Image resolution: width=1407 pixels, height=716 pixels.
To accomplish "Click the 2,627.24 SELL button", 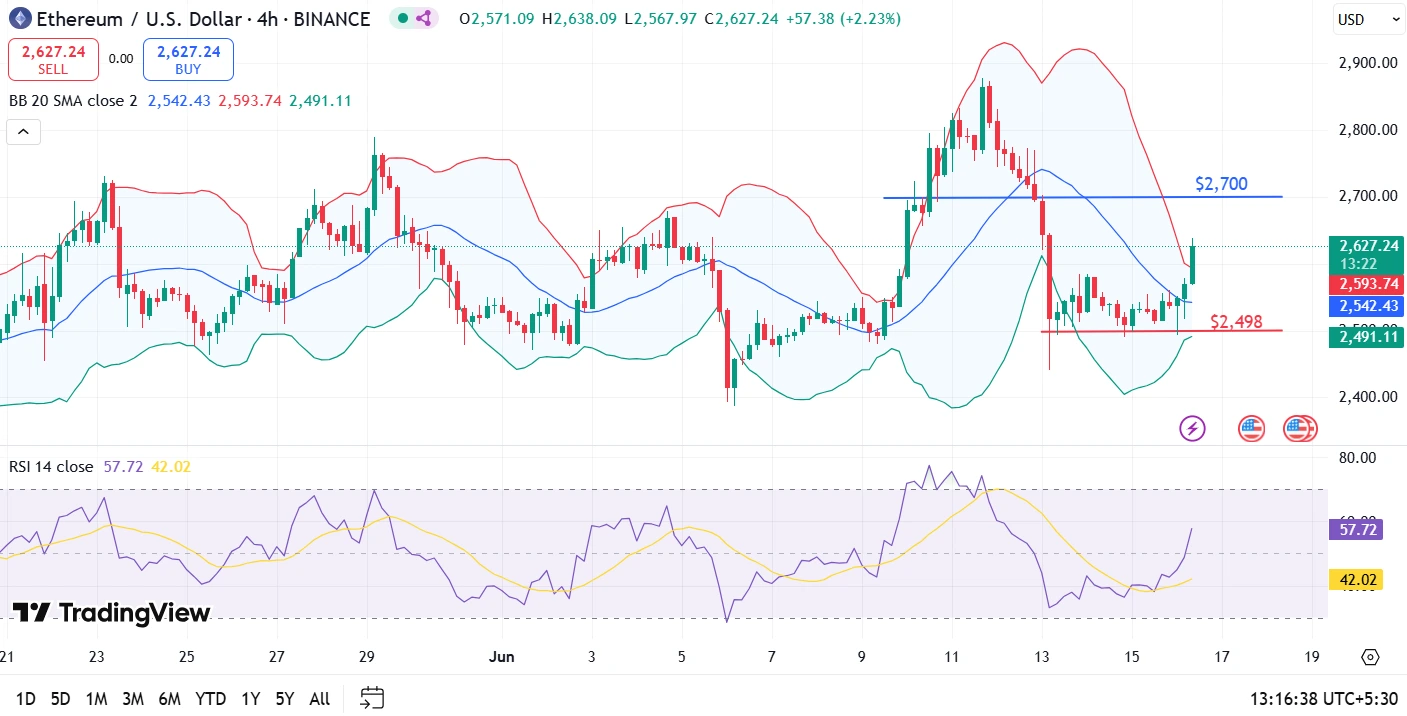I will (53, 59).
